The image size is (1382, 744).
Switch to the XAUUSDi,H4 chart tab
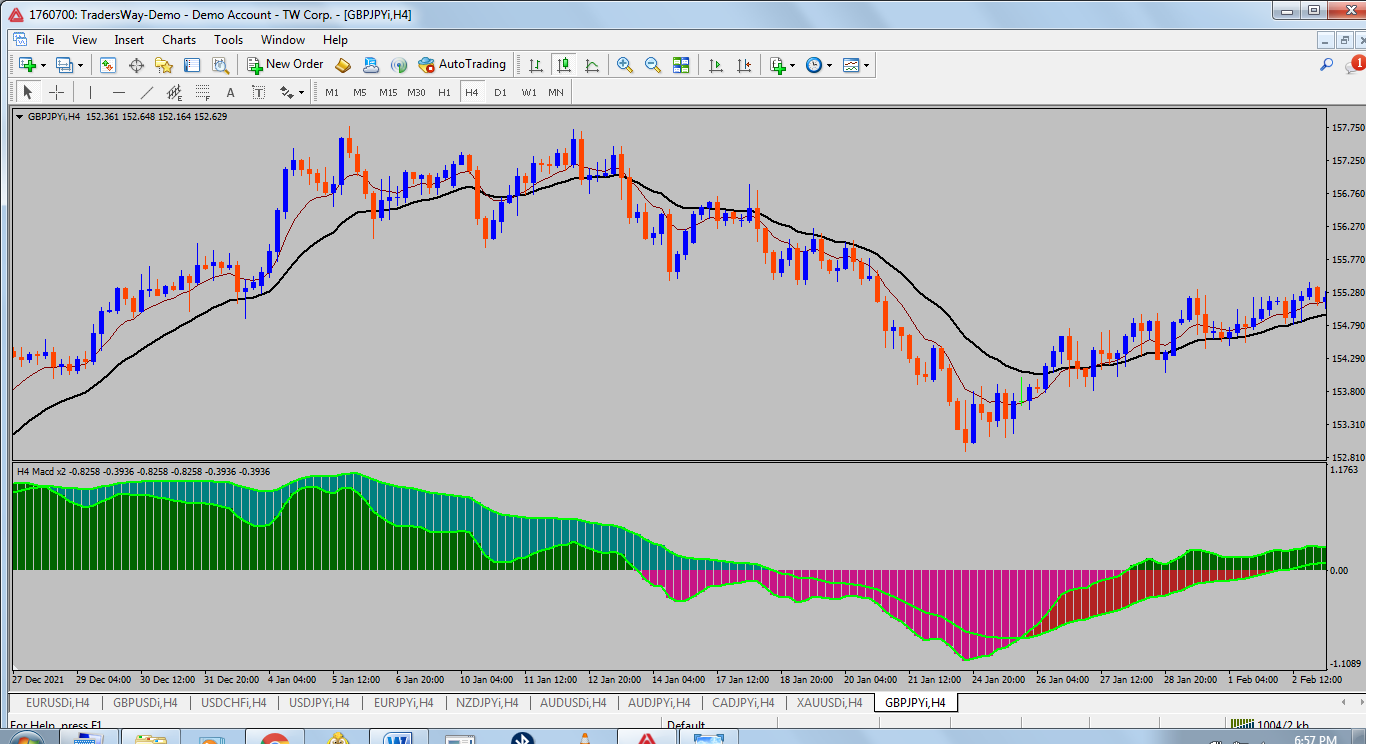830,703
